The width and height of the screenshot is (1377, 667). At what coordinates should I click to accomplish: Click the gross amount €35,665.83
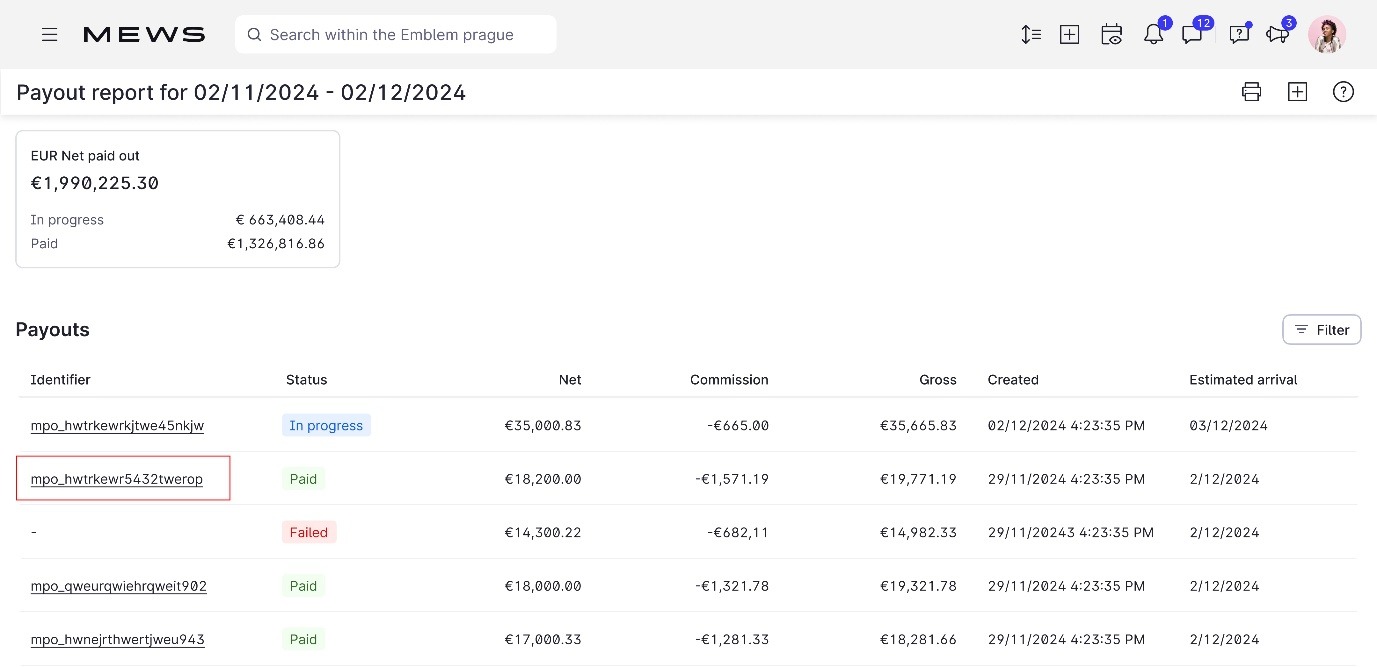[918, 426]
